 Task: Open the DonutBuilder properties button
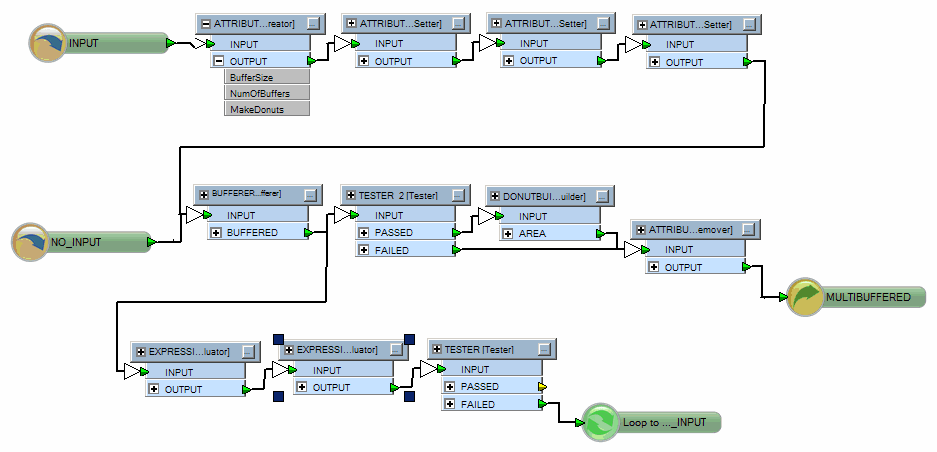603,196
